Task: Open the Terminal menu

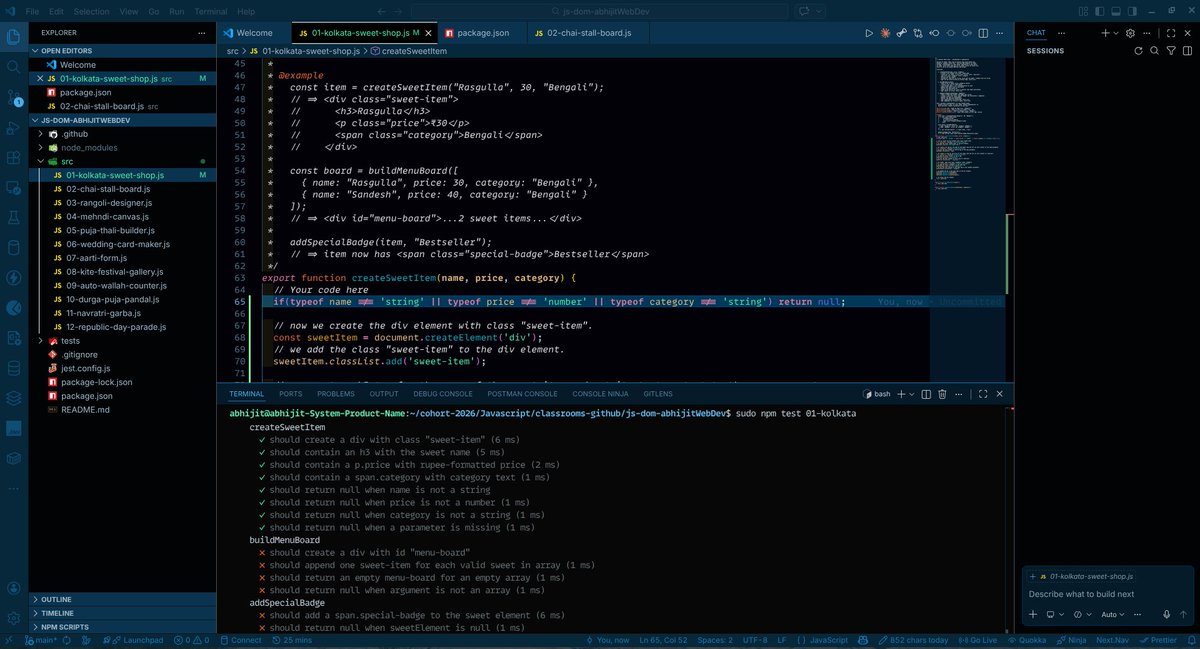Action: click(211, 11)
